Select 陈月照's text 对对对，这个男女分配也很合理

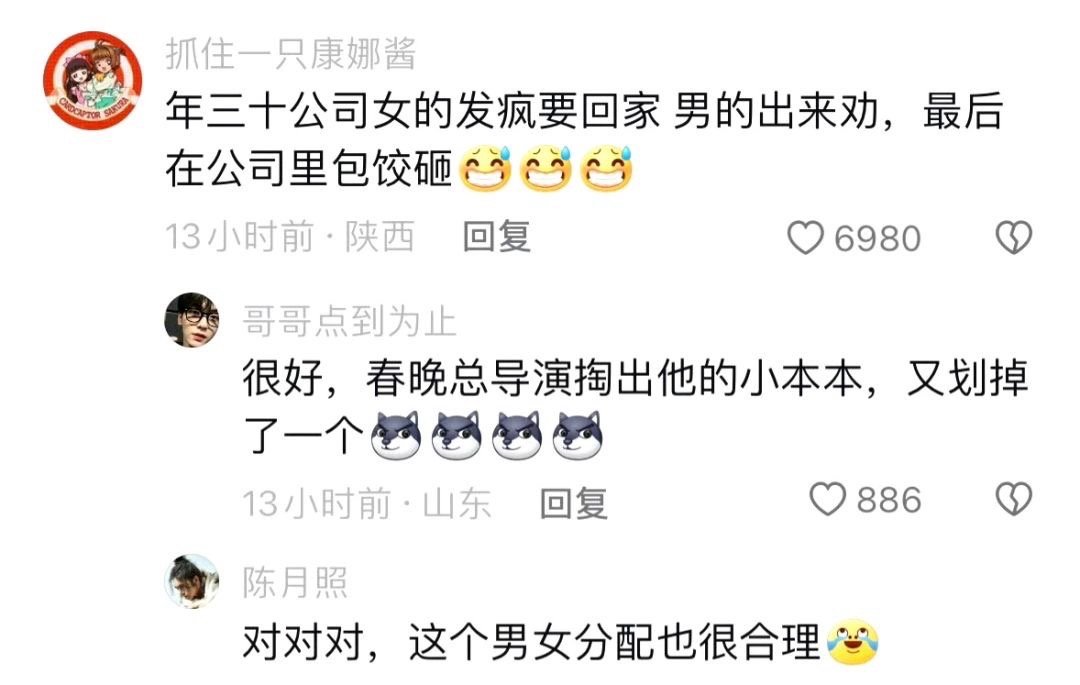tap(531, 642)
